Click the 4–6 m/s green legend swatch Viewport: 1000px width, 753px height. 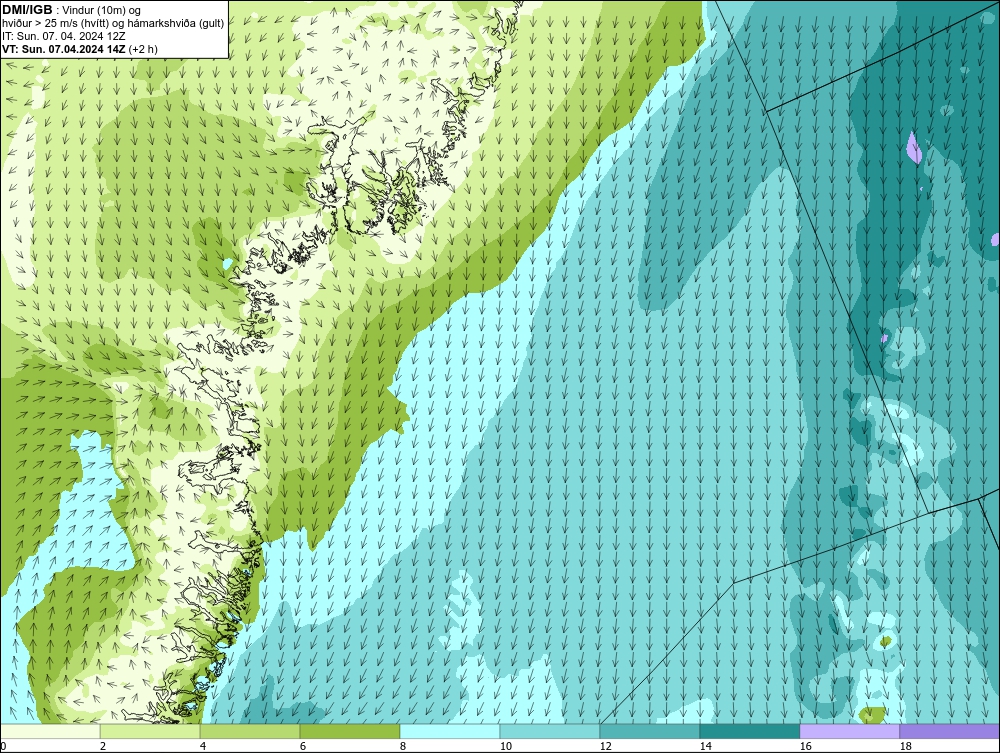pos(250,731)
